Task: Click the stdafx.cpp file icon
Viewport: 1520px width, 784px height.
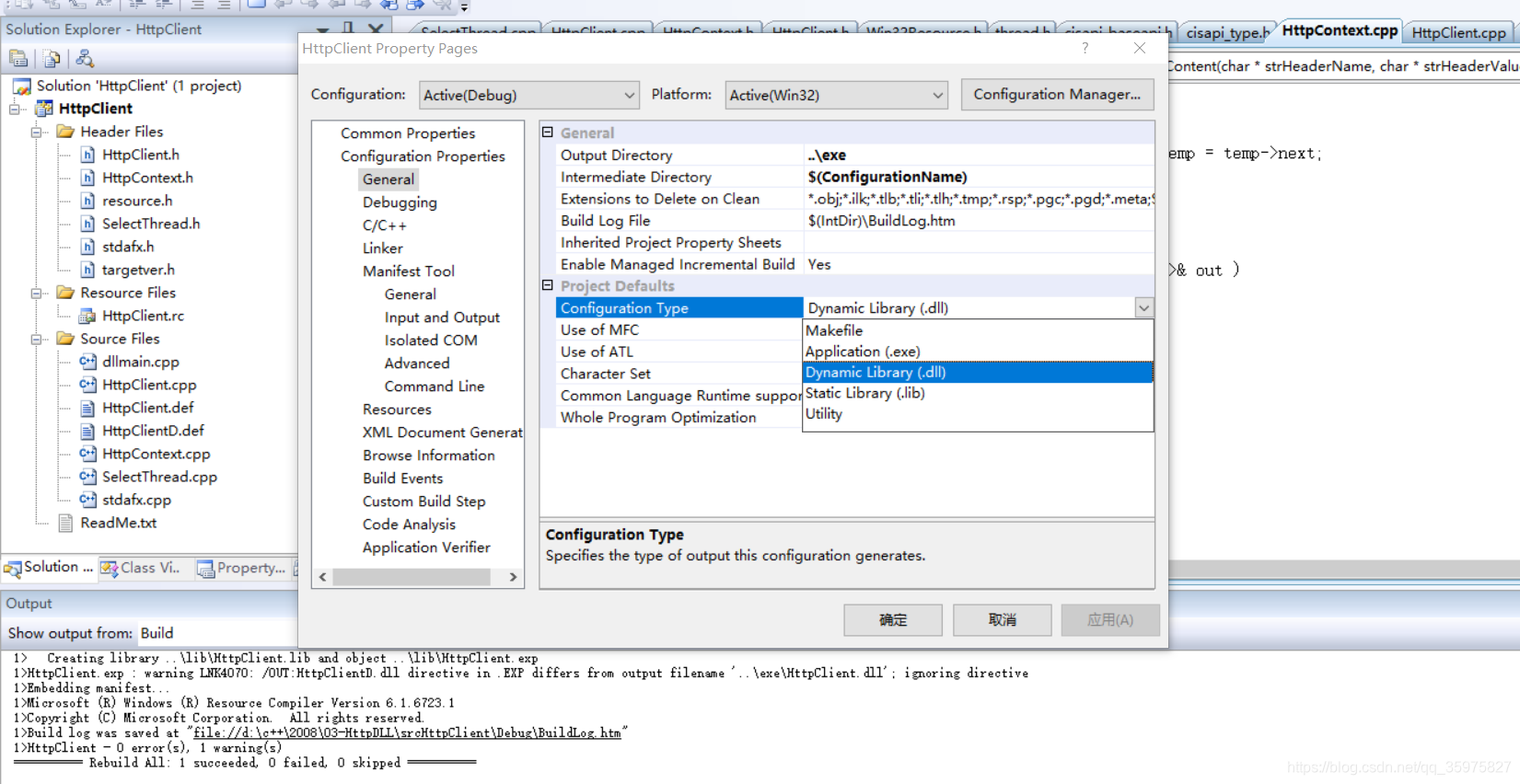Action: (x=87, y=500)
